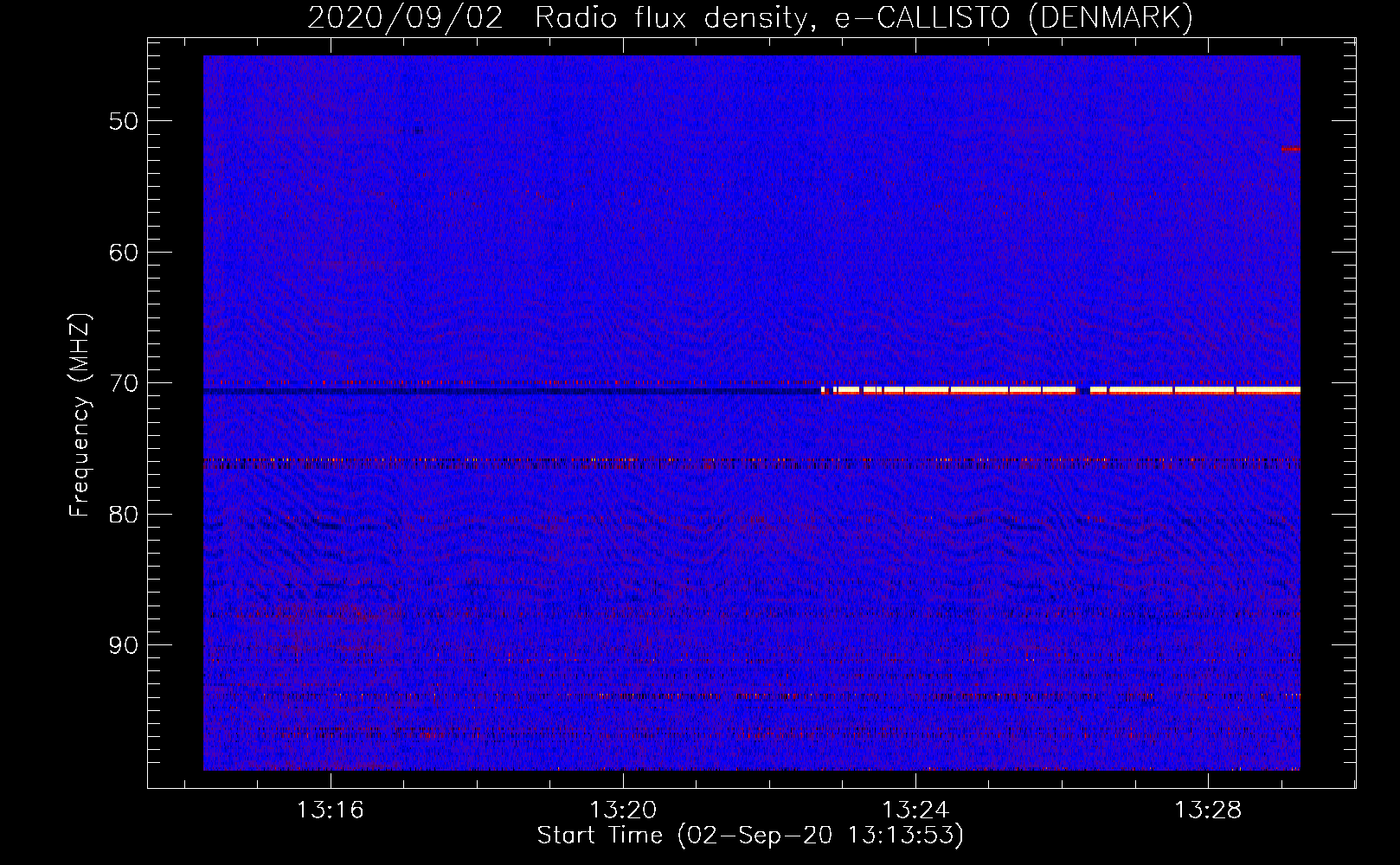Click the 70 frequency tick label

tap(124, 383)
